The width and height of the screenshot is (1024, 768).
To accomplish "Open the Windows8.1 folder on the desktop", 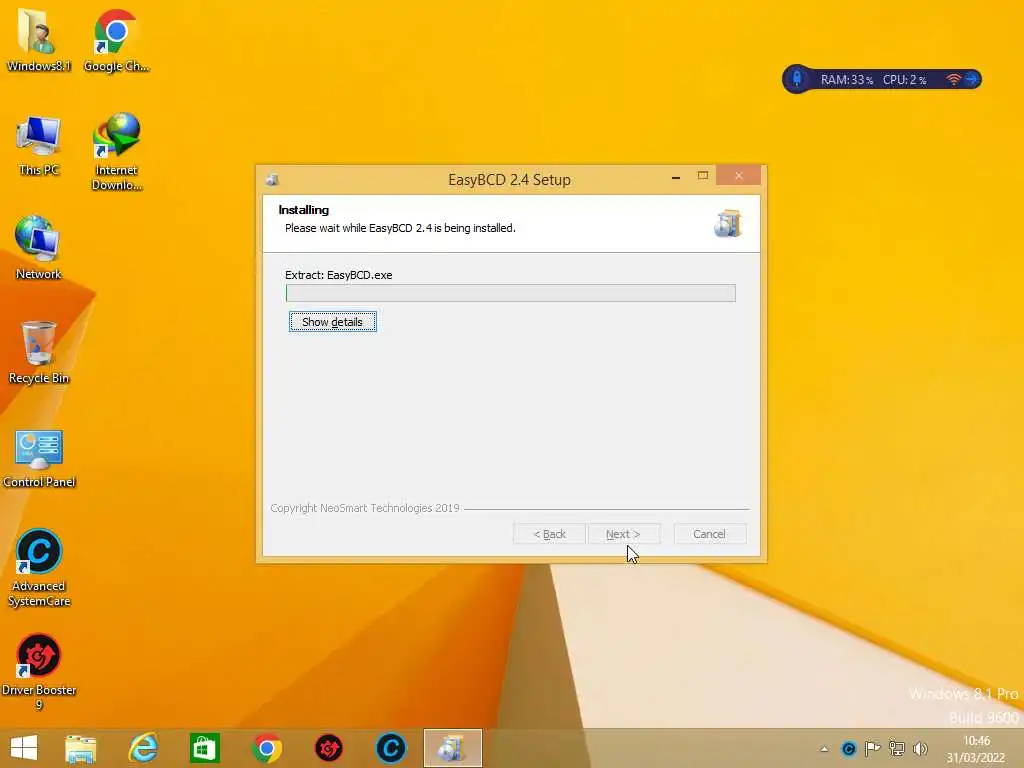I will [x=38, y=39].
